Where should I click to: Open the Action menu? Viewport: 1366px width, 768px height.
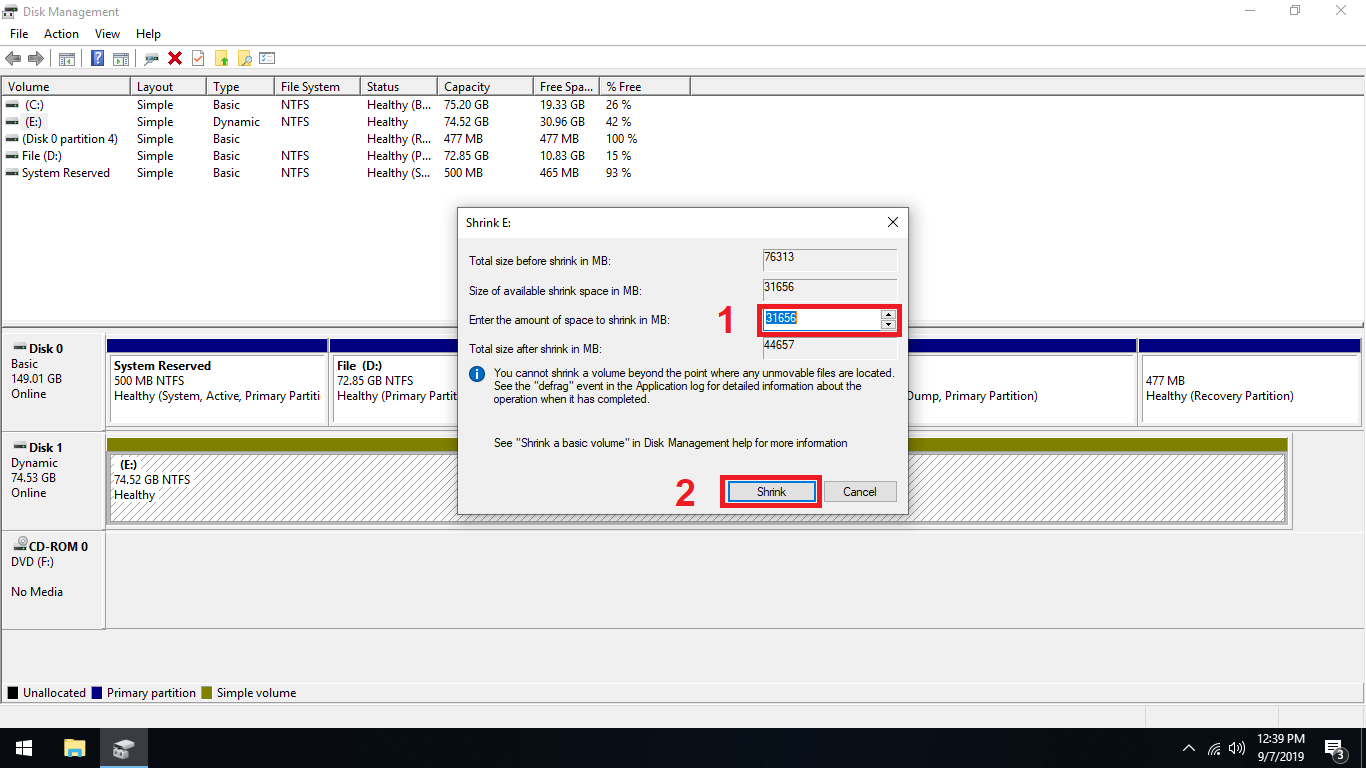pyautogui.click(x=61, y=34)
